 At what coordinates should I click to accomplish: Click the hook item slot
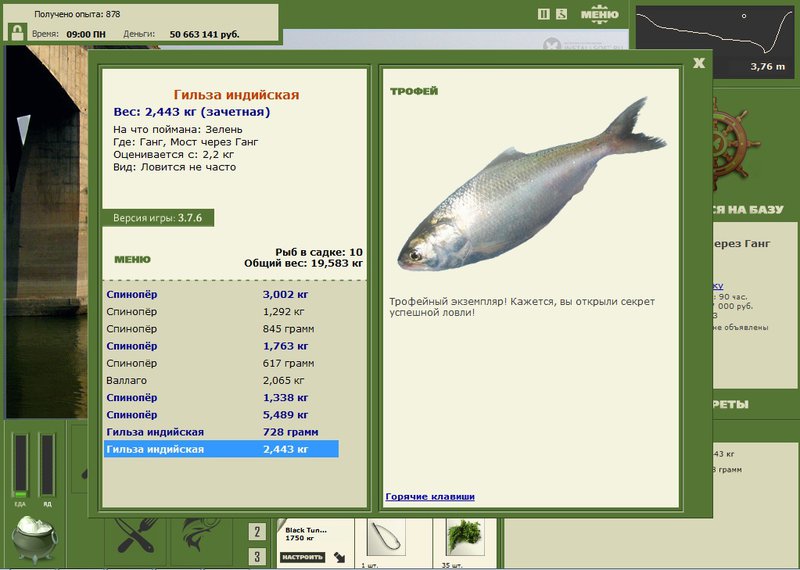tap(386, 538)
